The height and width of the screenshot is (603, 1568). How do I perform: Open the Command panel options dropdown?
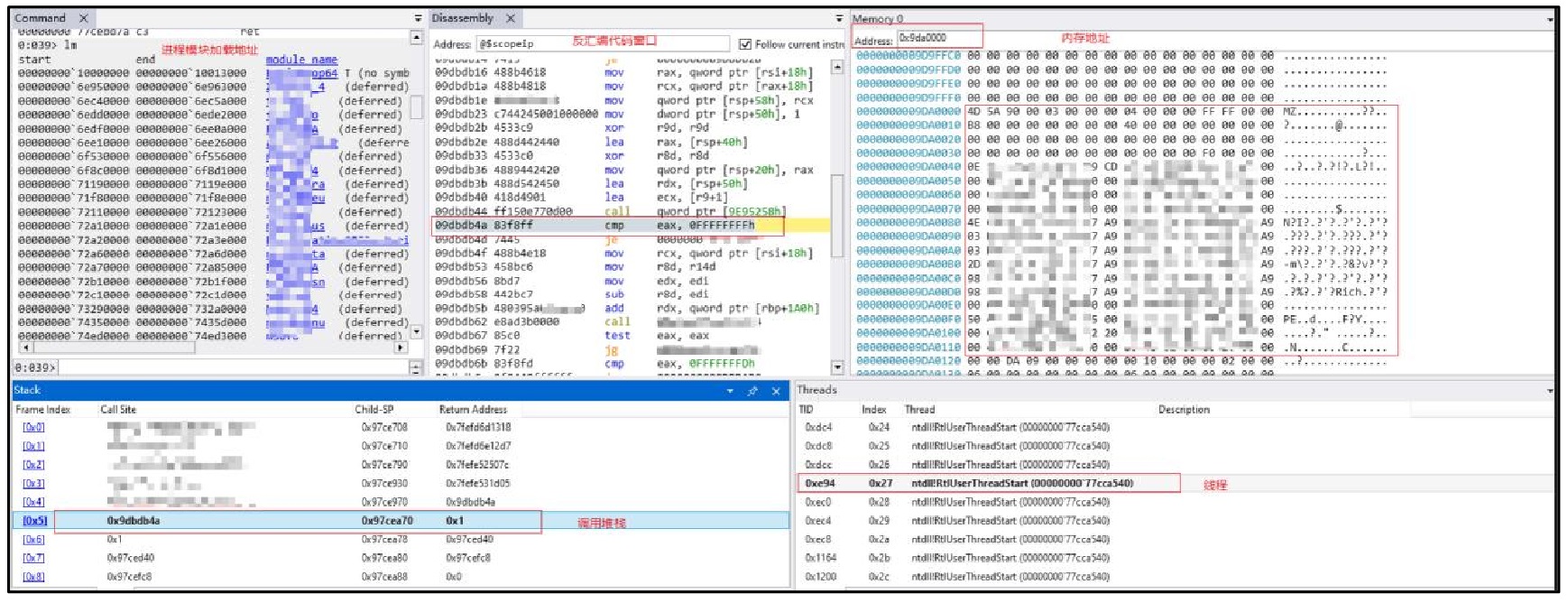pos(418,19)
